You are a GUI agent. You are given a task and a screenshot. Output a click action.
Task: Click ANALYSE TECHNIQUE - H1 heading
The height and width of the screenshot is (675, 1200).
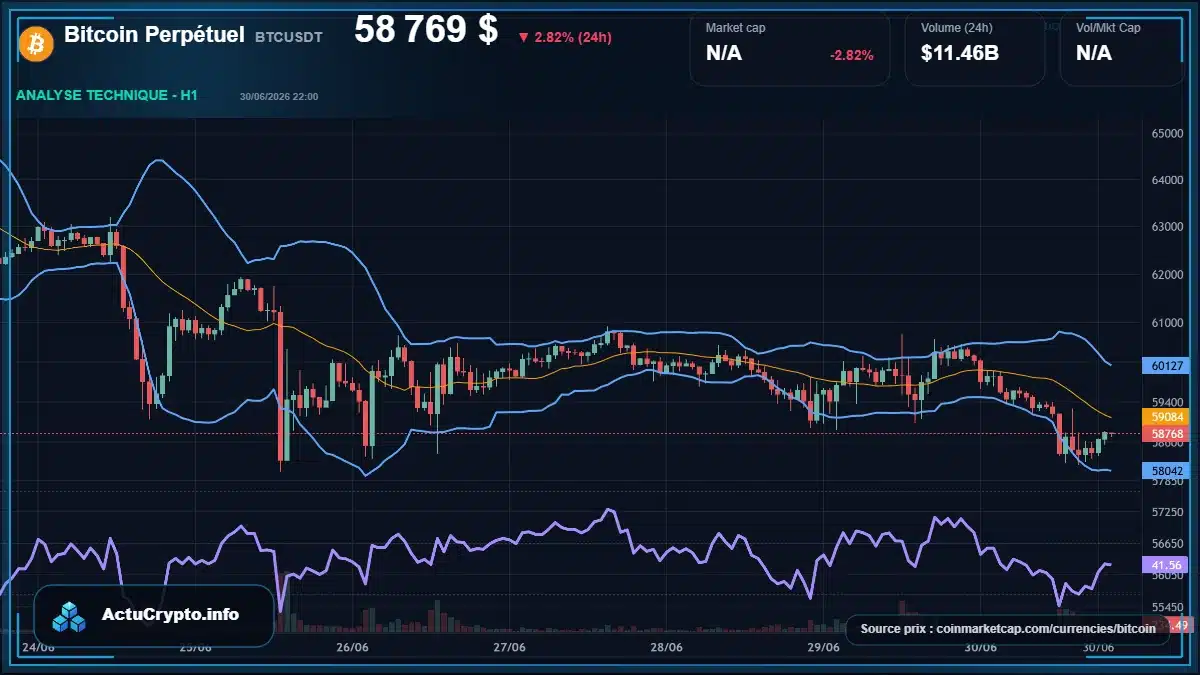point(107,95)
